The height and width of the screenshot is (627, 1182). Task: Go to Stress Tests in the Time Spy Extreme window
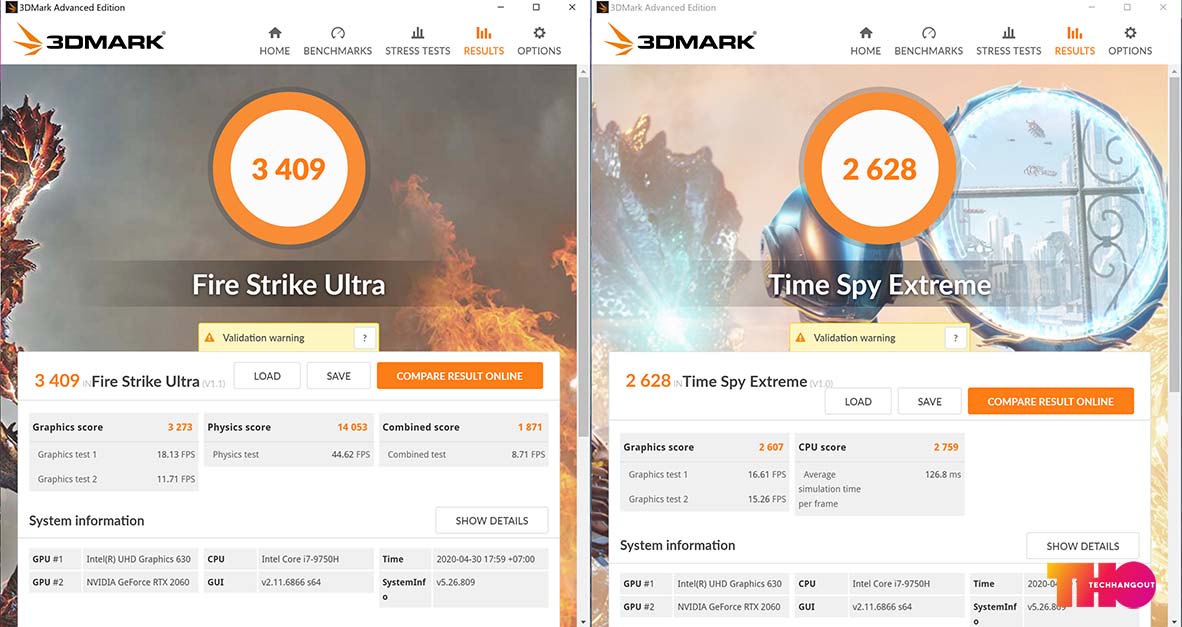pos(1009,41)
